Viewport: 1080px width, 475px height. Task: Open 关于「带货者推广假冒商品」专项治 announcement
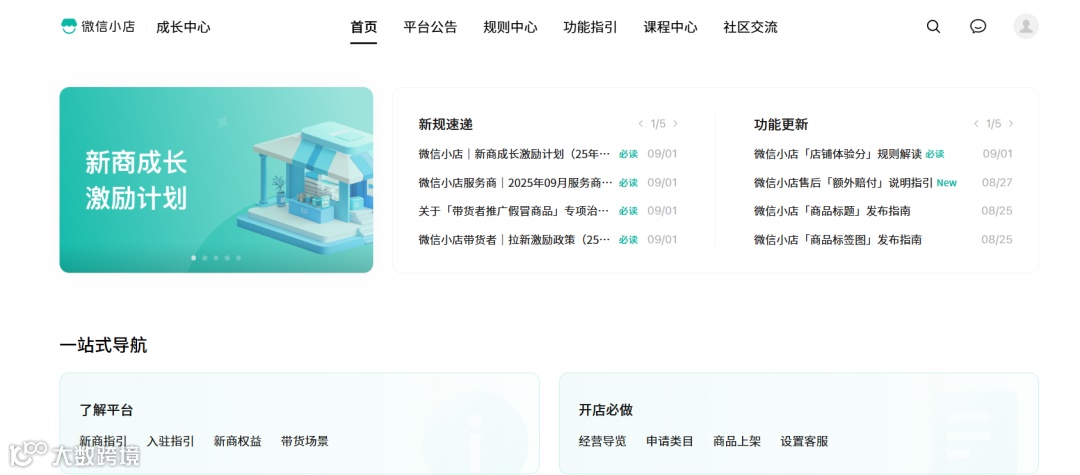click(x=514, y=211)
